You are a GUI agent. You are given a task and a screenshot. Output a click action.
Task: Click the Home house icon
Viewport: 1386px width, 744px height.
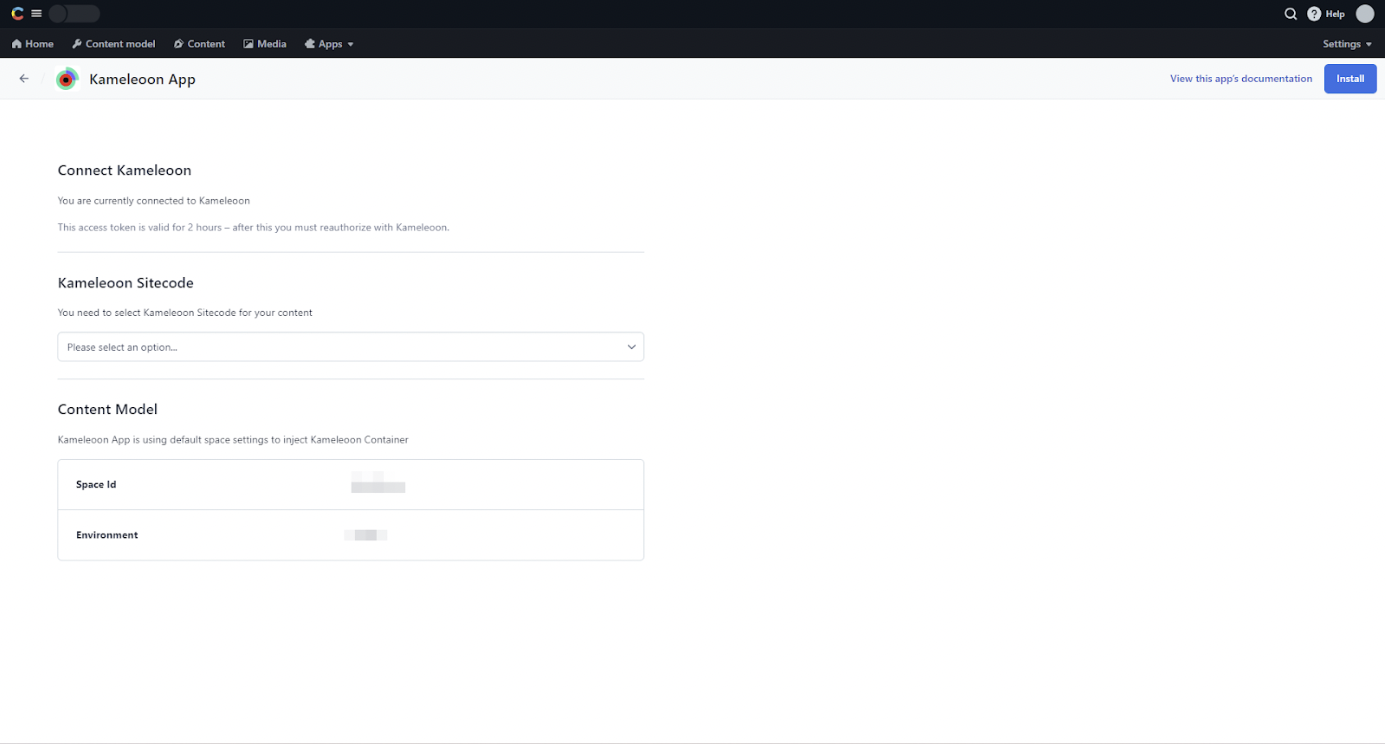click(17, 44)
